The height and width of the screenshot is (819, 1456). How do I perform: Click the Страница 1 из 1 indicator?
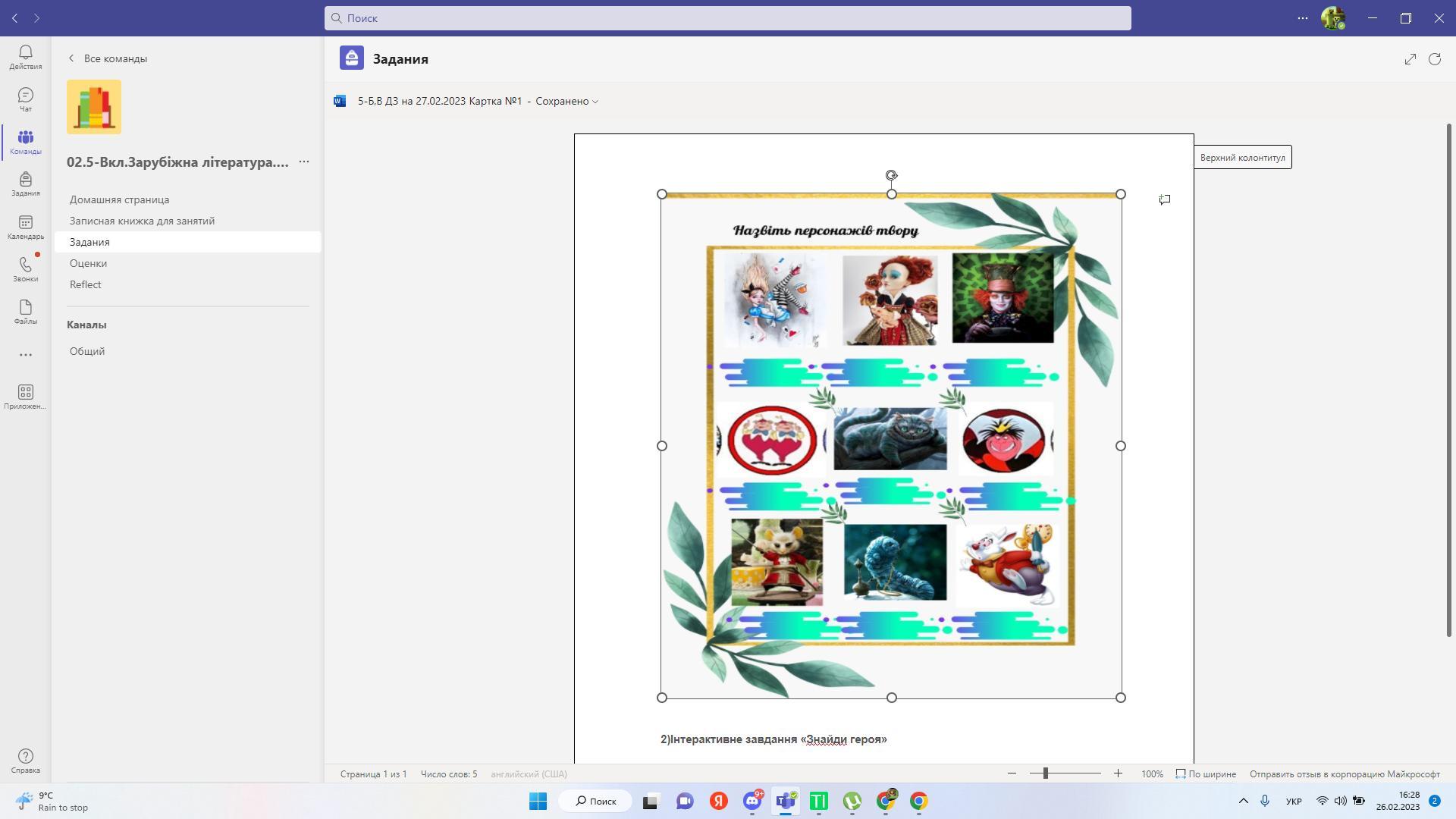click(373, 773)
